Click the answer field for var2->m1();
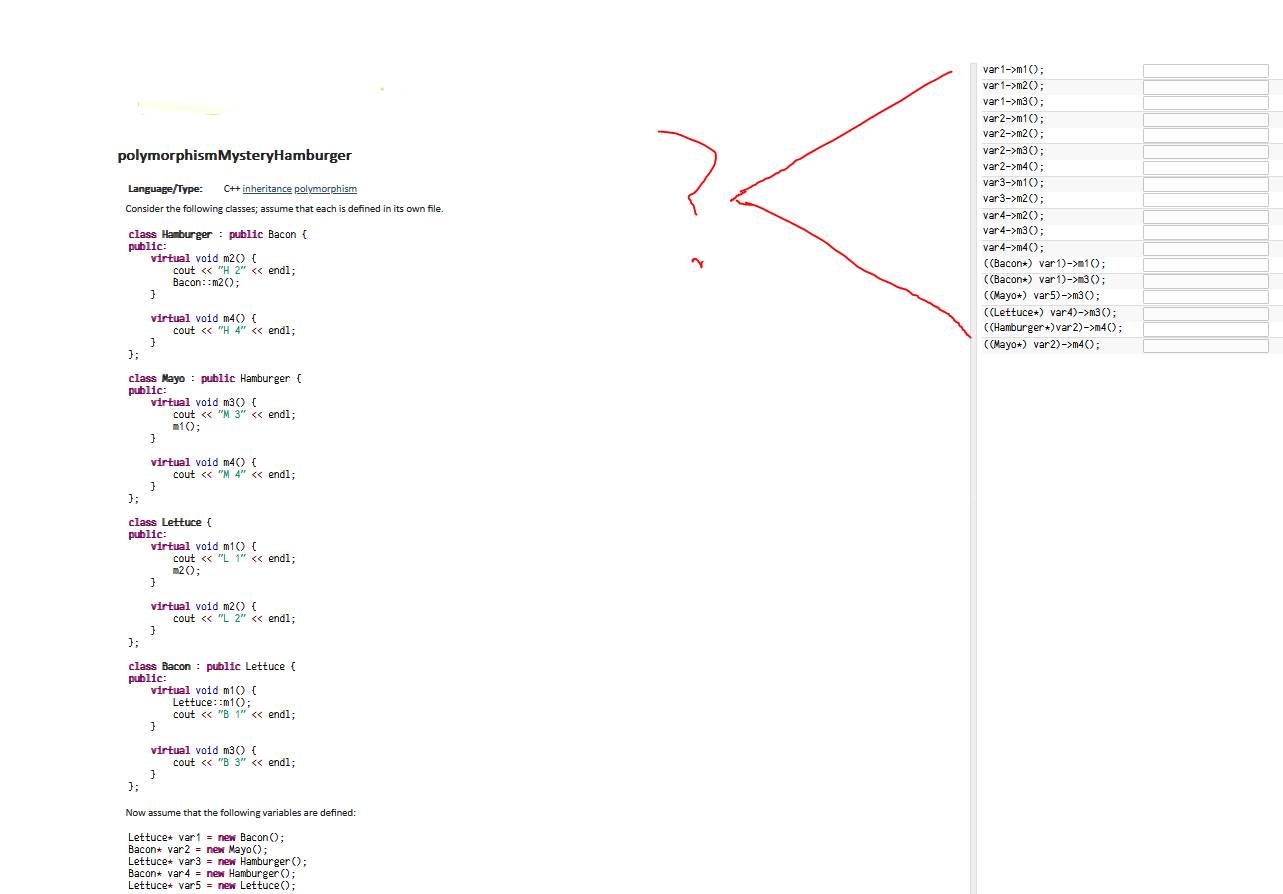Screen dimensions: 1283x894 coord(1205,118)
